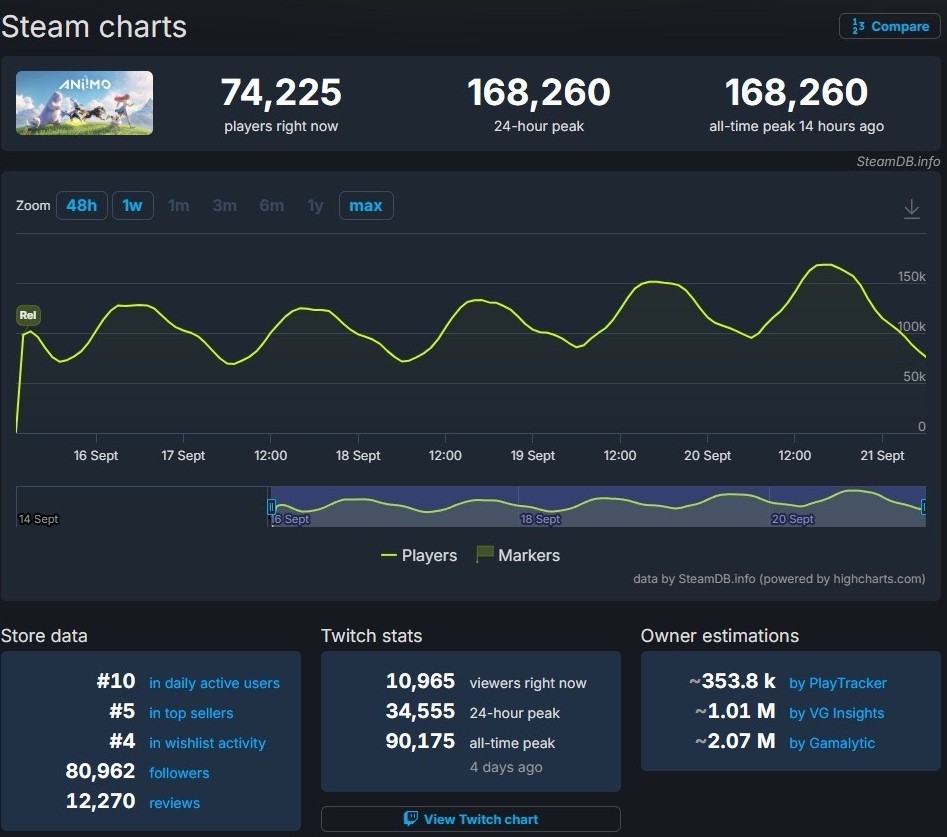Click the 90,175 all-time peak value

tap(420, 741)
